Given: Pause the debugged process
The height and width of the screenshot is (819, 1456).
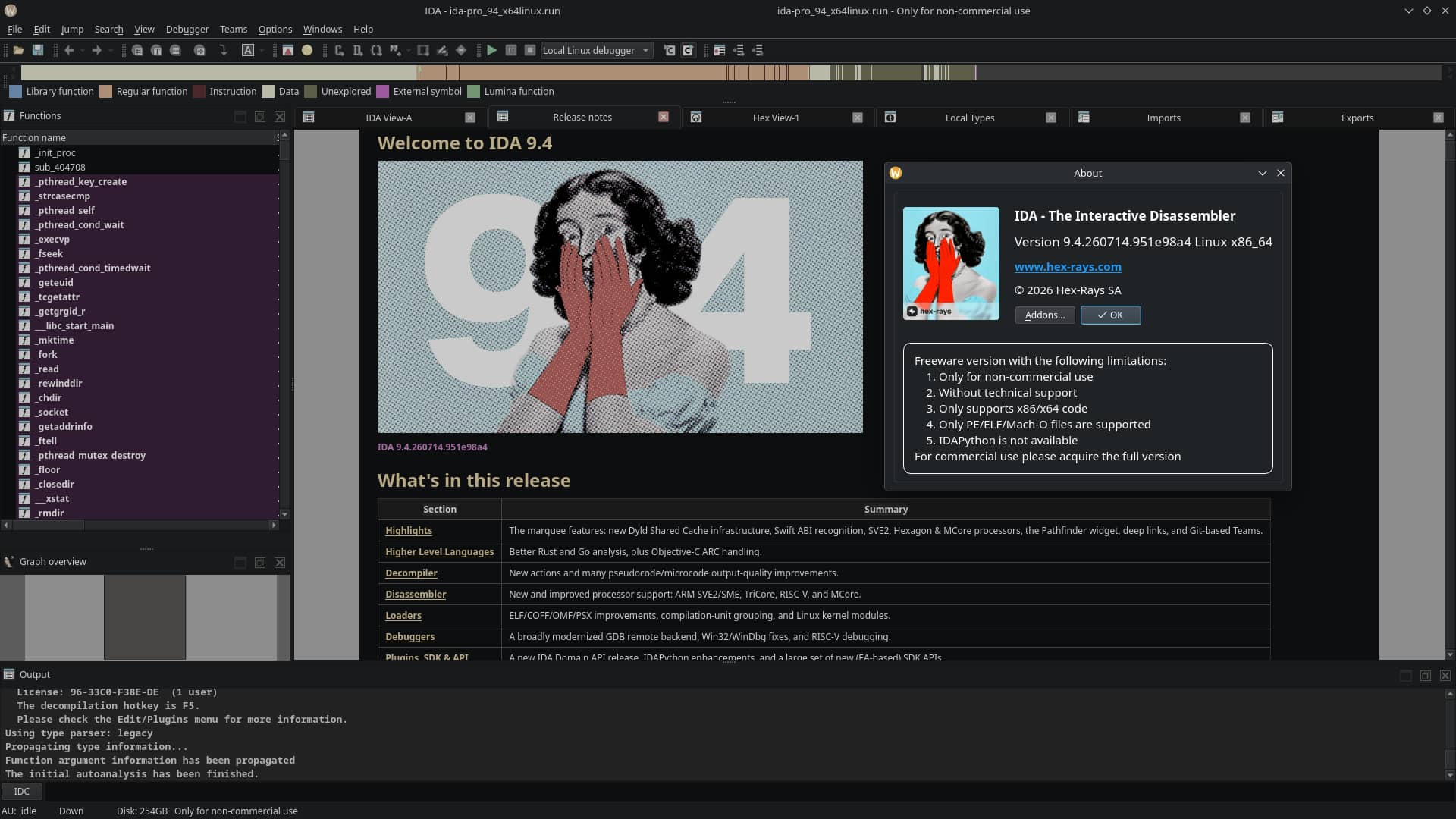Looking at the screenshot, I should pyautogui.click(x=511, y=50).
